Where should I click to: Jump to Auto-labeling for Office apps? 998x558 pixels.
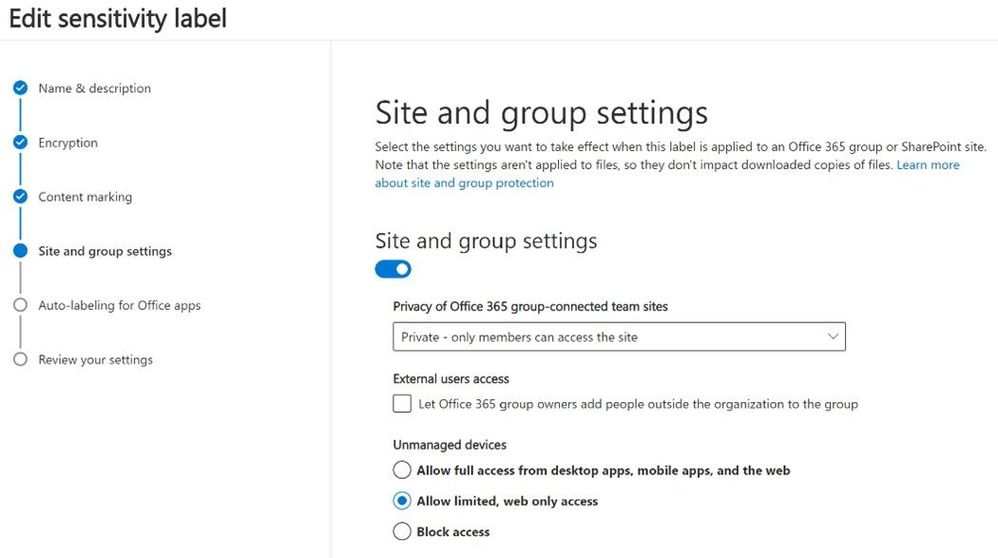(119, 305)
